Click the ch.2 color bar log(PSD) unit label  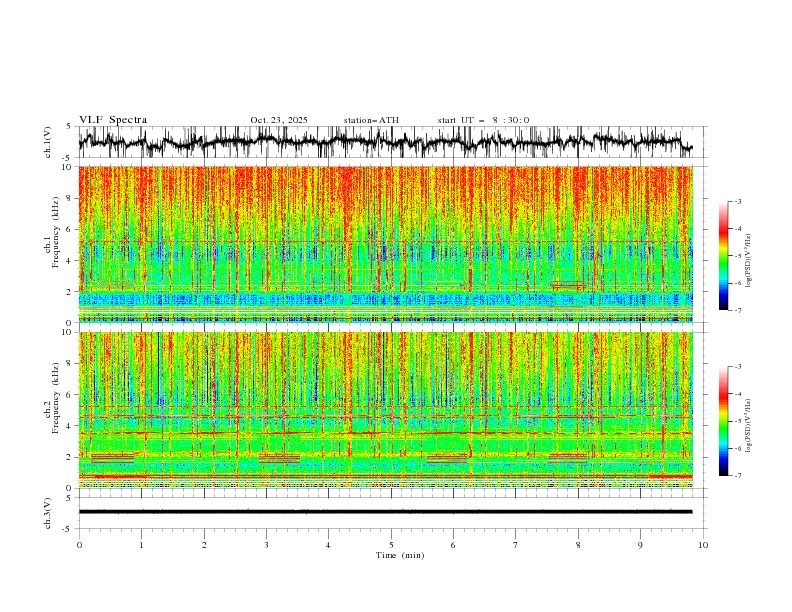pyautogui.click(x=749, y=426)
